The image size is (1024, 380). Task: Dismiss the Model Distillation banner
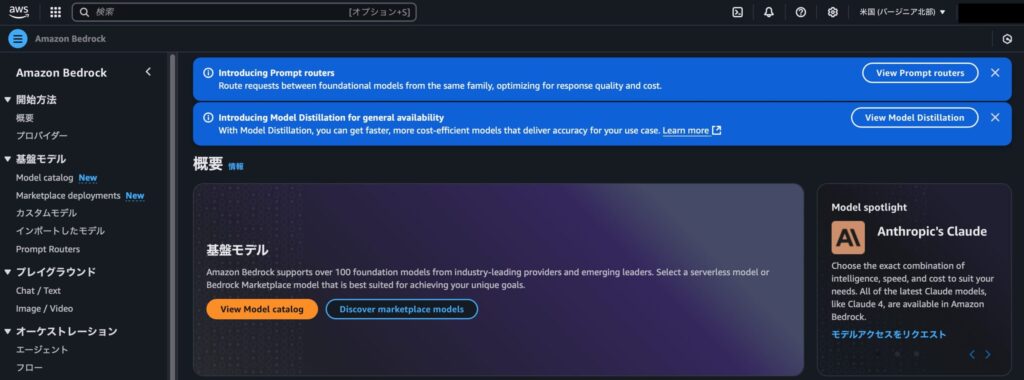995,118
